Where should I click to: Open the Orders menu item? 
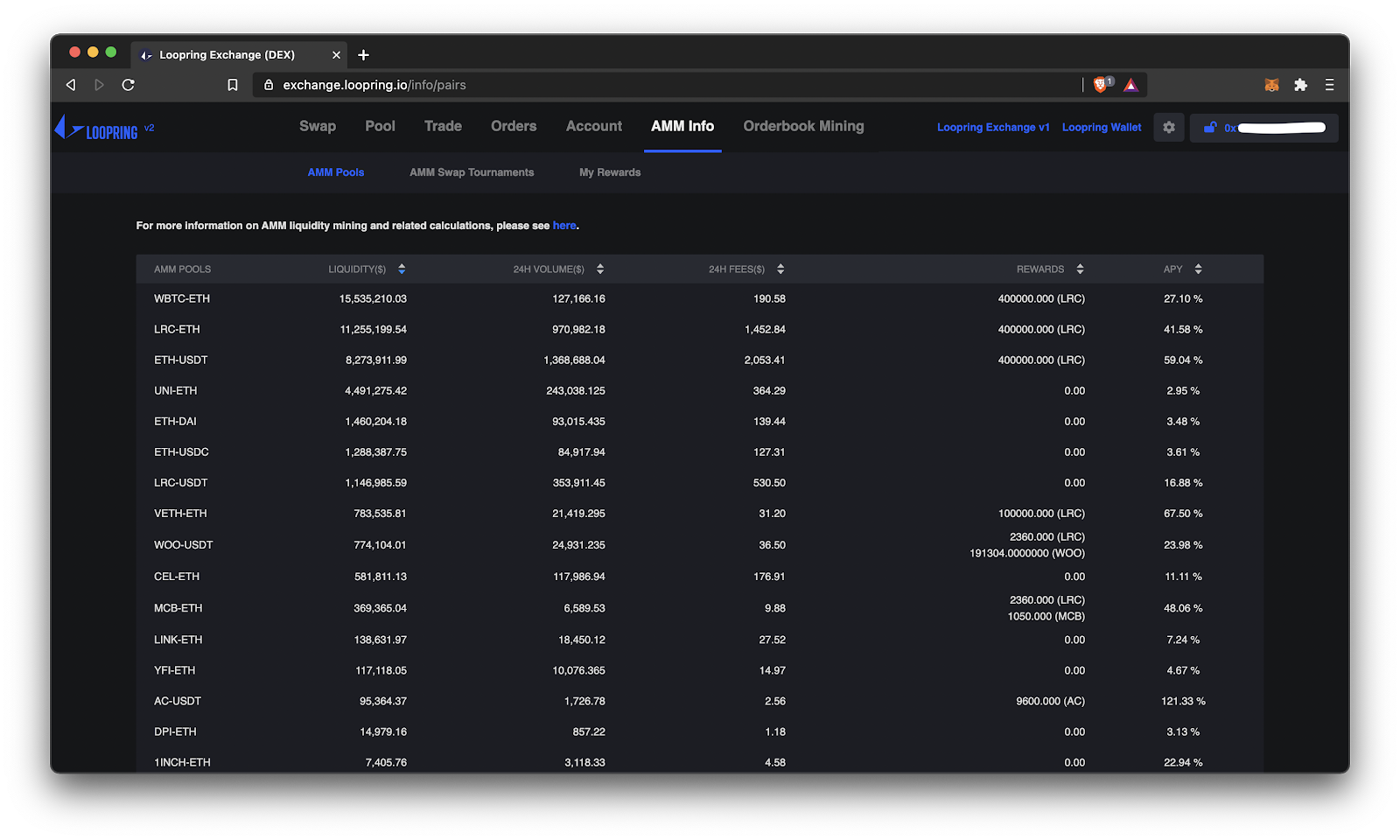tap(514, 126)
